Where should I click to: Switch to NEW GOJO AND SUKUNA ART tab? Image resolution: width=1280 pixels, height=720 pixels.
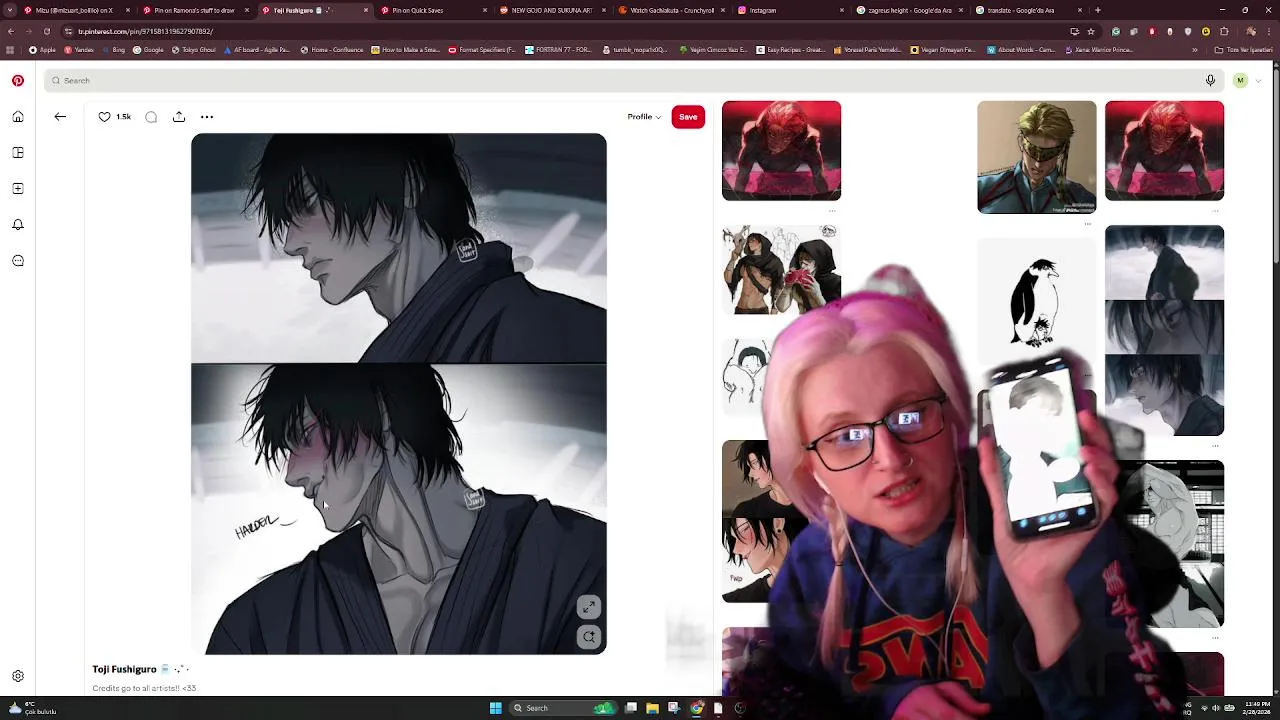[552, 10]
